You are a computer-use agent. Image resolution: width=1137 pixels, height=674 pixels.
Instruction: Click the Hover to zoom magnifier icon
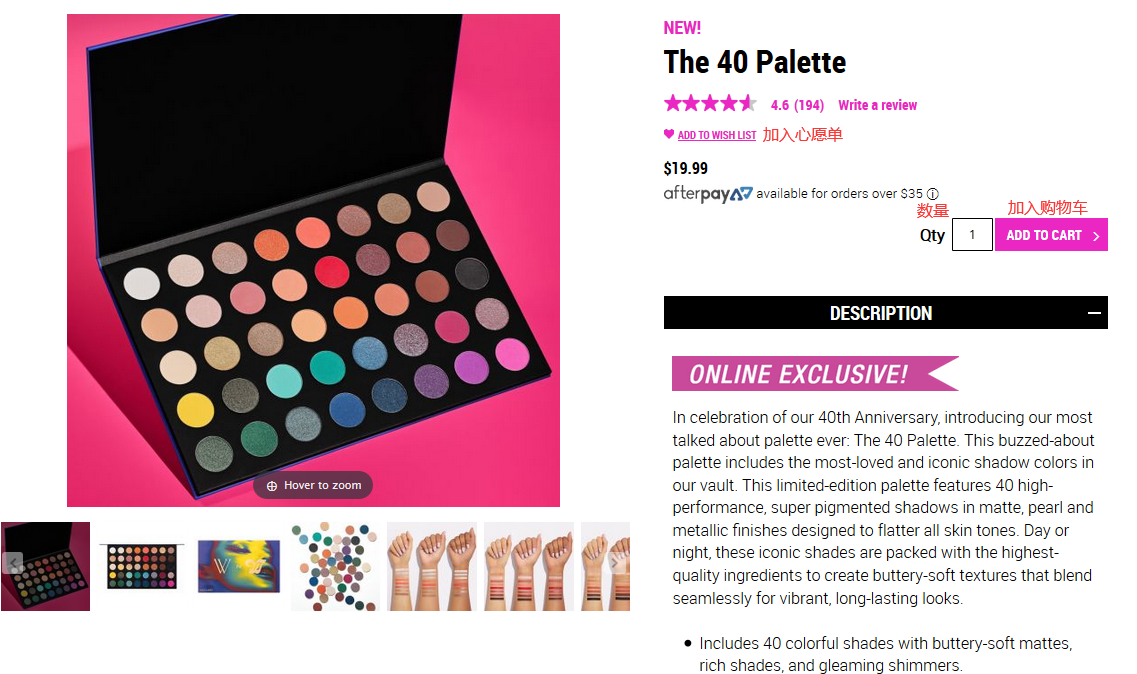(272, 486)
